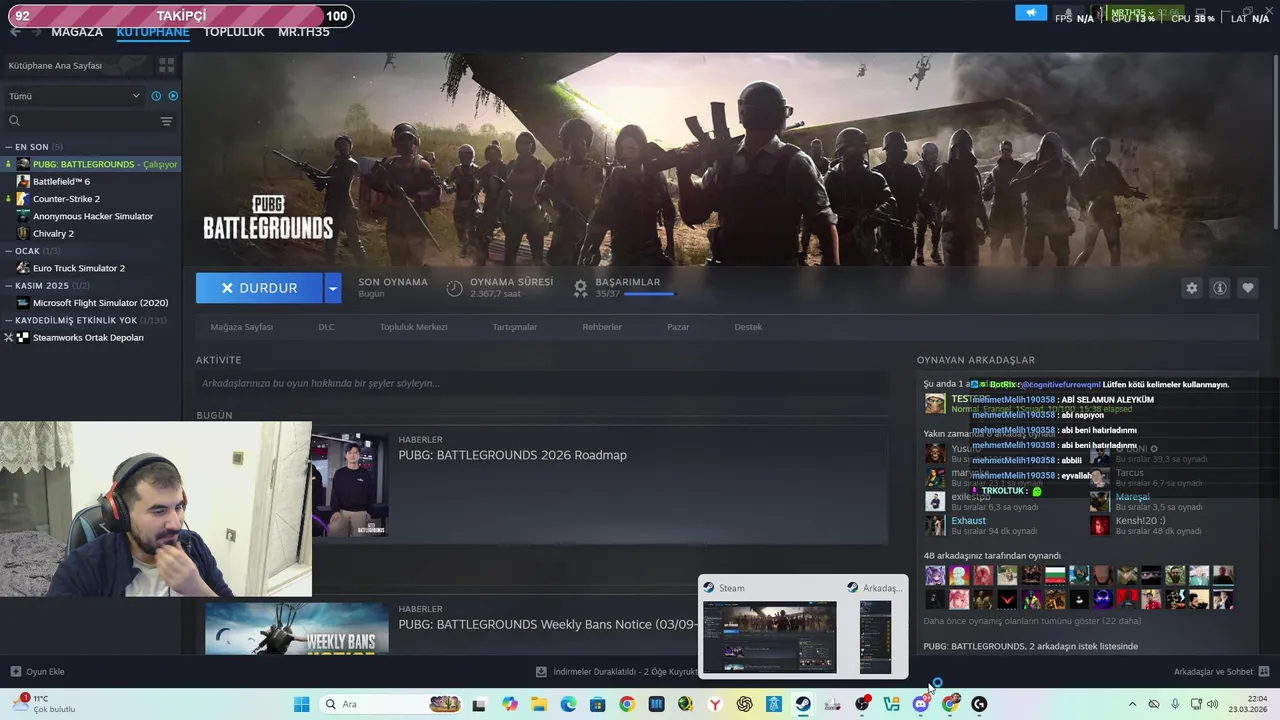Screen dimensions: 1280x720
Task: Open the library grid view icon
Action: click(166, 65)
